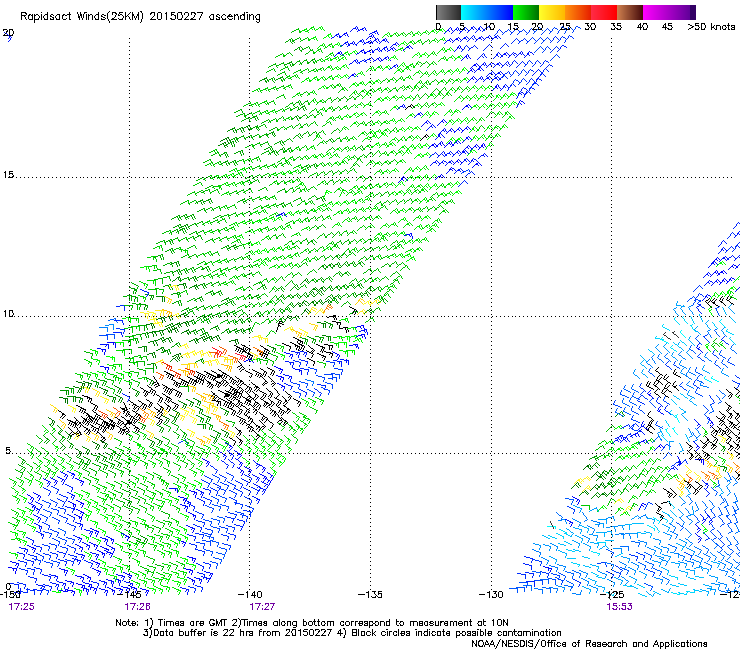Click the brown 35-40 knots legend swatch
740x650 pixels.
[x=630, y=12]
